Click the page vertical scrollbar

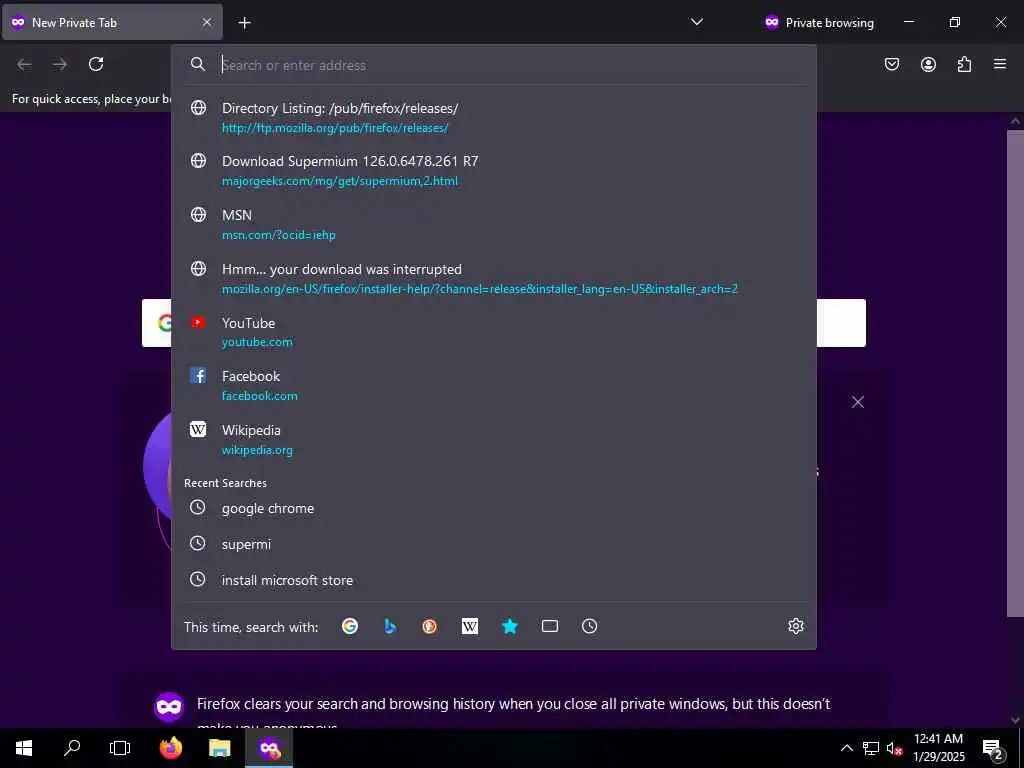[x=1015, y=372]
